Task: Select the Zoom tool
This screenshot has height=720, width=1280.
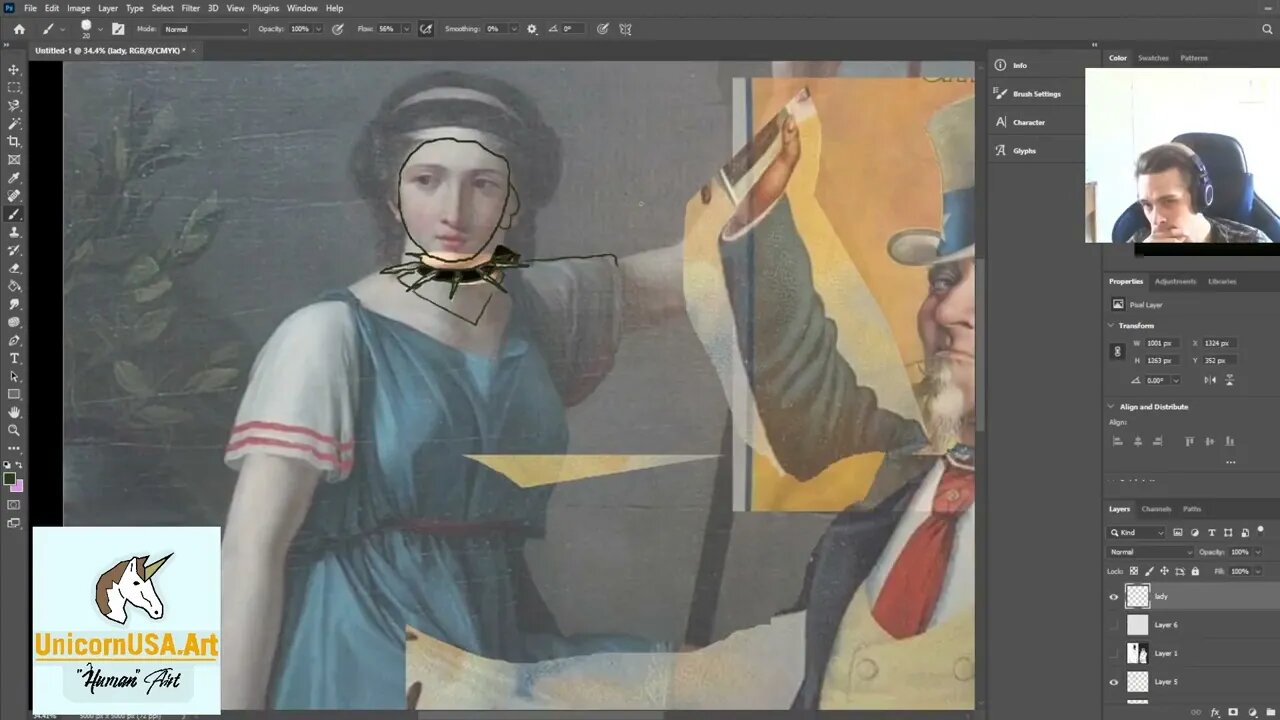Action: 14,430
